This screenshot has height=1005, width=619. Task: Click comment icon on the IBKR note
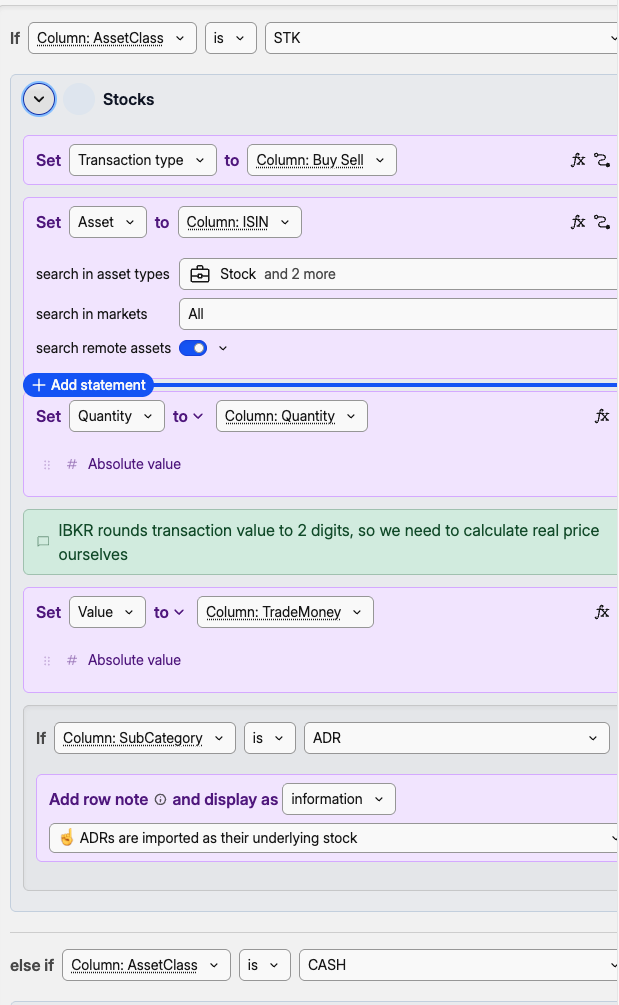pos(43,542)
